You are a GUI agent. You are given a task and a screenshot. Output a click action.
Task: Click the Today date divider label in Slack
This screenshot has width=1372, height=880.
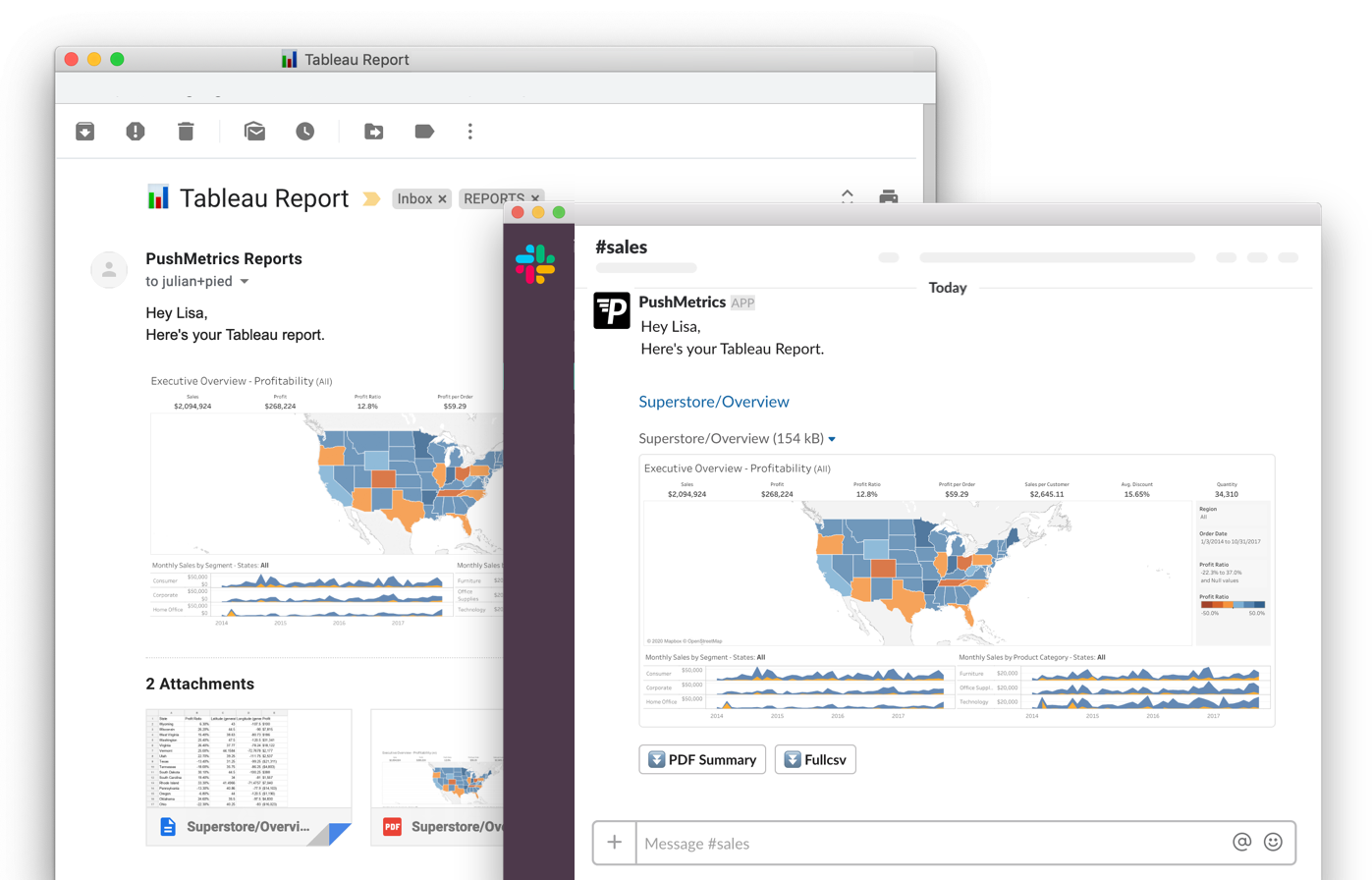(948, 288)
